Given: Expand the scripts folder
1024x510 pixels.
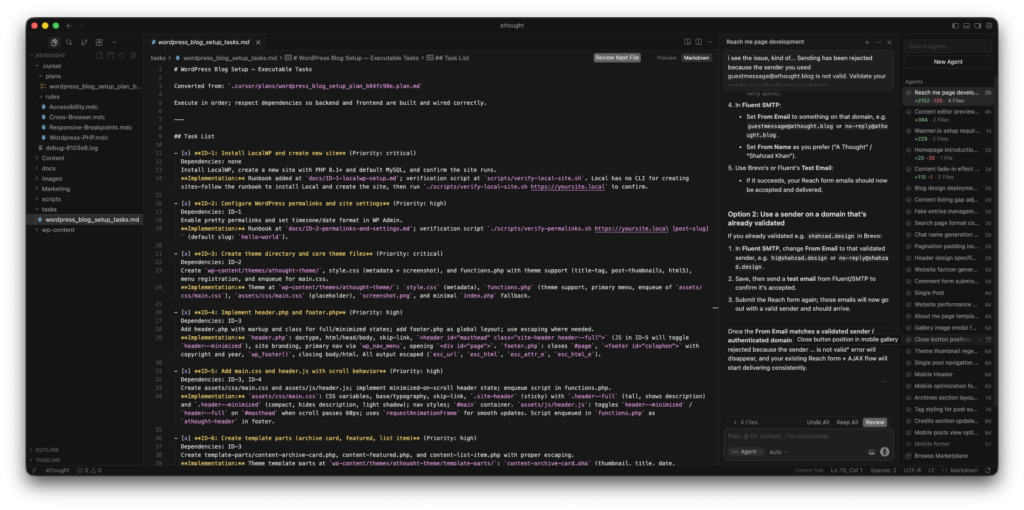Looking at the screenshot, I should pos(51,199).
